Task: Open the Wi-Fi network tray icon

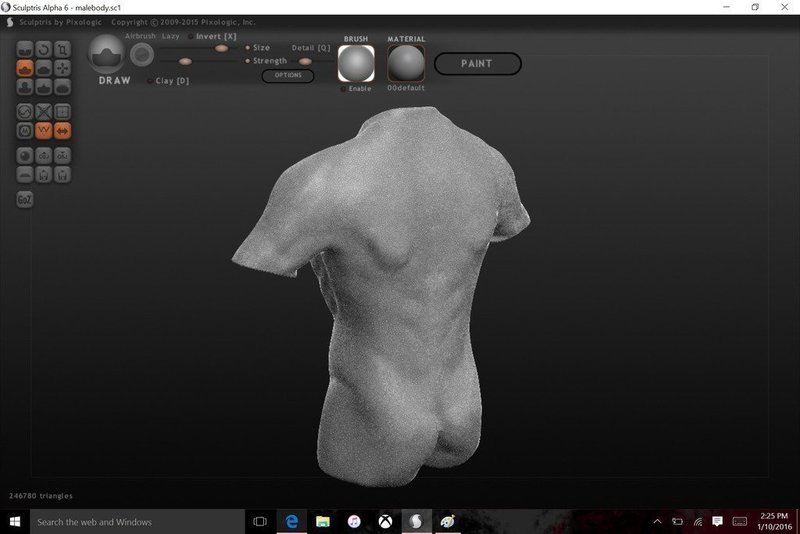Action: (x=697, y=521)
